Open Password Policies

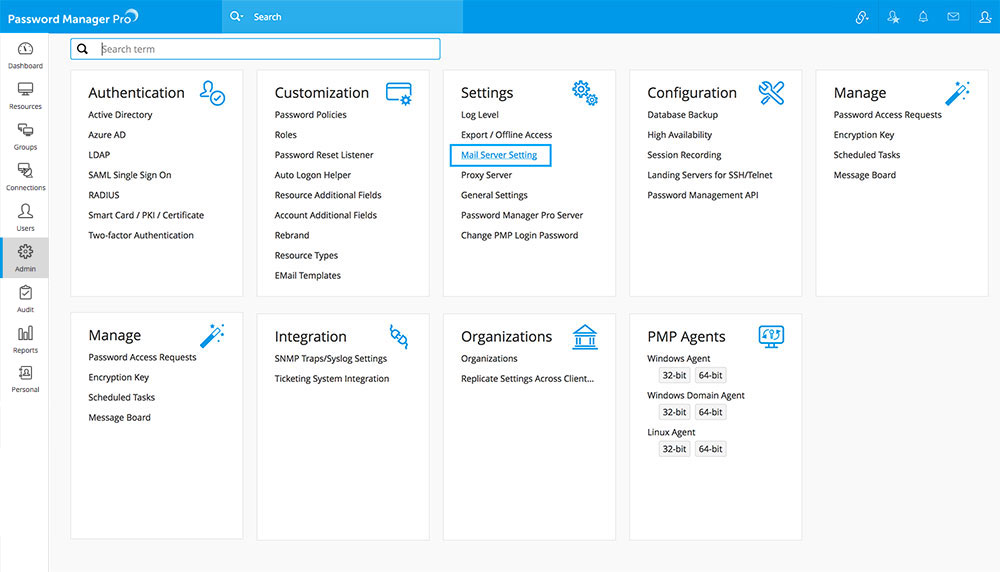311,115
